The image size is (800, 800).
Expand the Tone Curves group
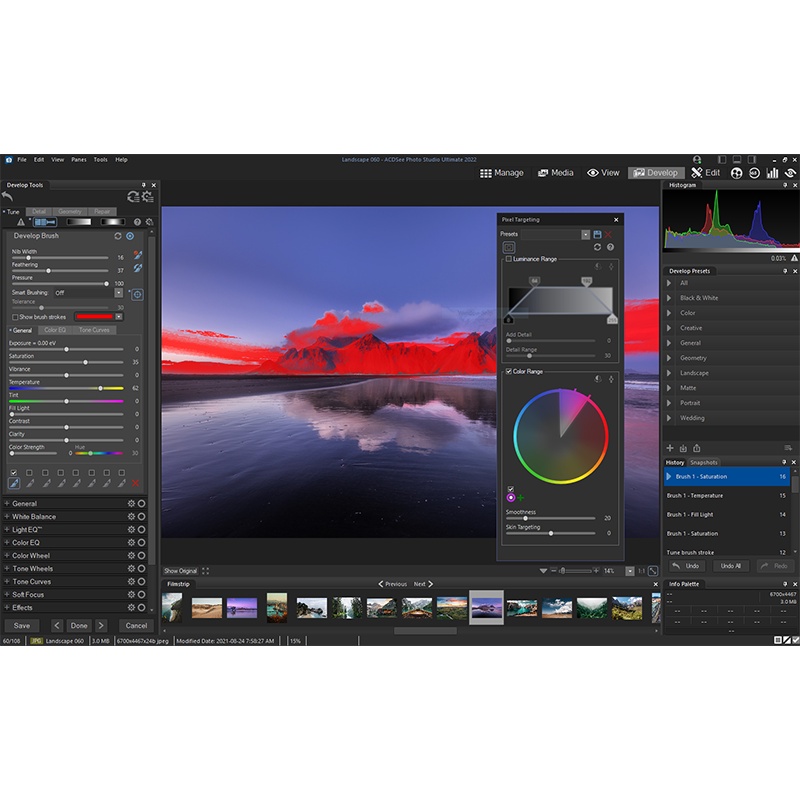[x=7, y=582]
